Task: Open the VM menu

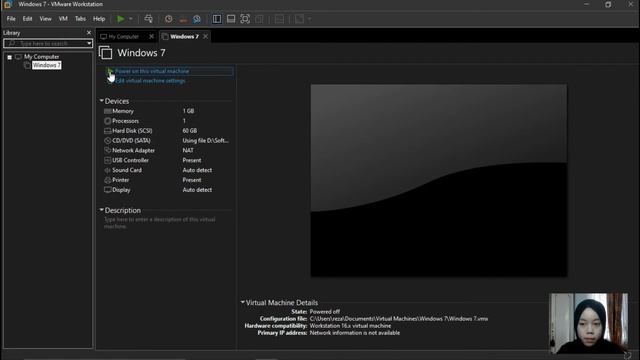Action: [63, 19]
